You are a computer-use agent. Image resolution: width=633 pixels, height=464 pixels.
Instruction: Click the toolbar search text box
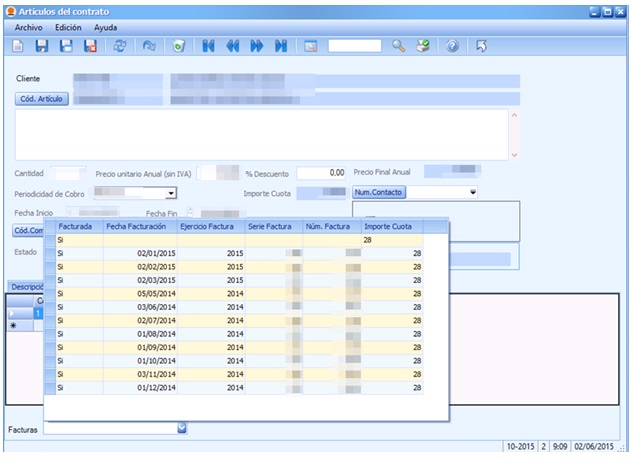(x=355, y=46)
